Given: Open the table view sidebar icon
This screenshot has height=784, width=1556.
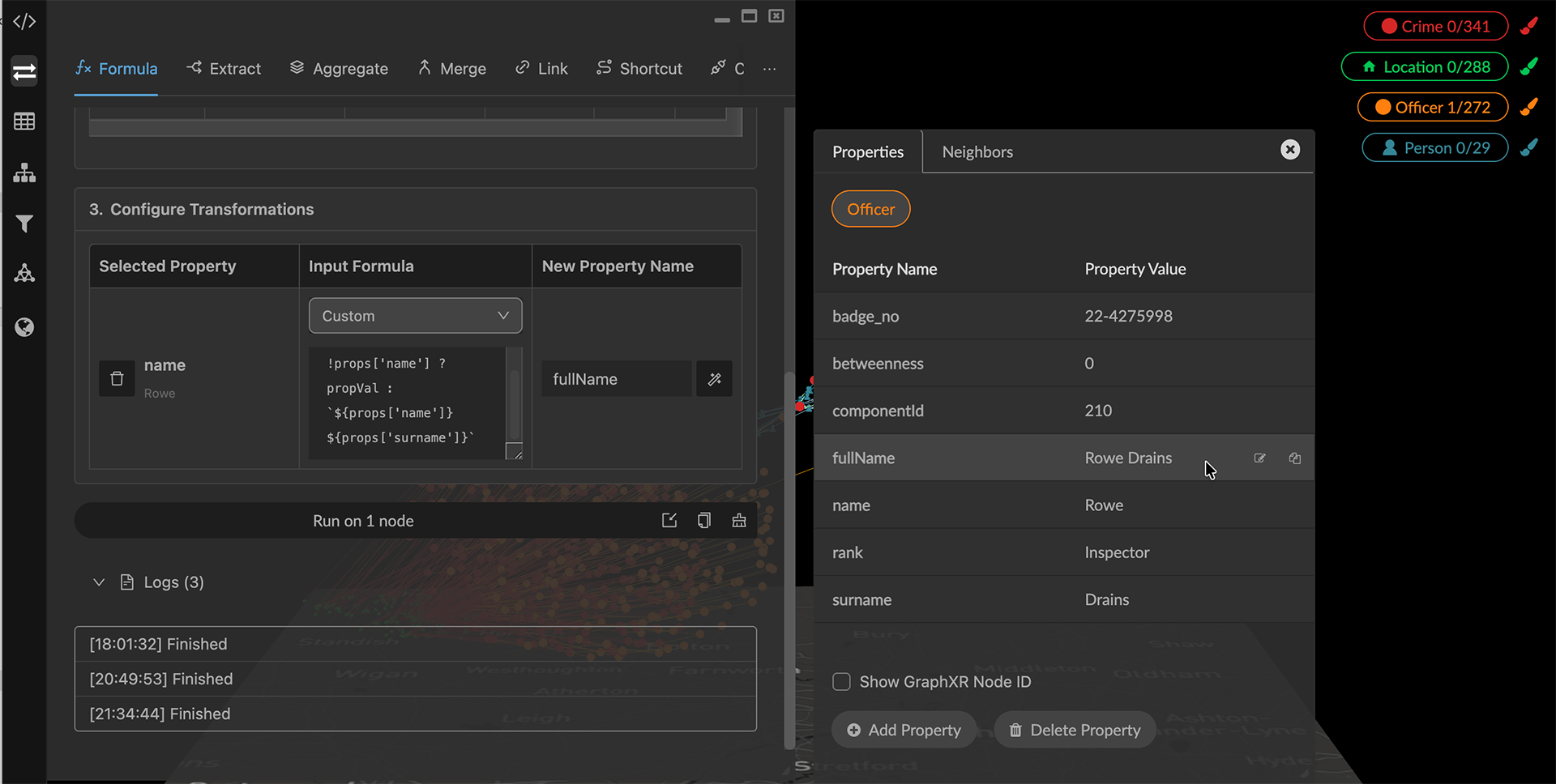Looking at the screenshot, I should [x=24, y=121].
